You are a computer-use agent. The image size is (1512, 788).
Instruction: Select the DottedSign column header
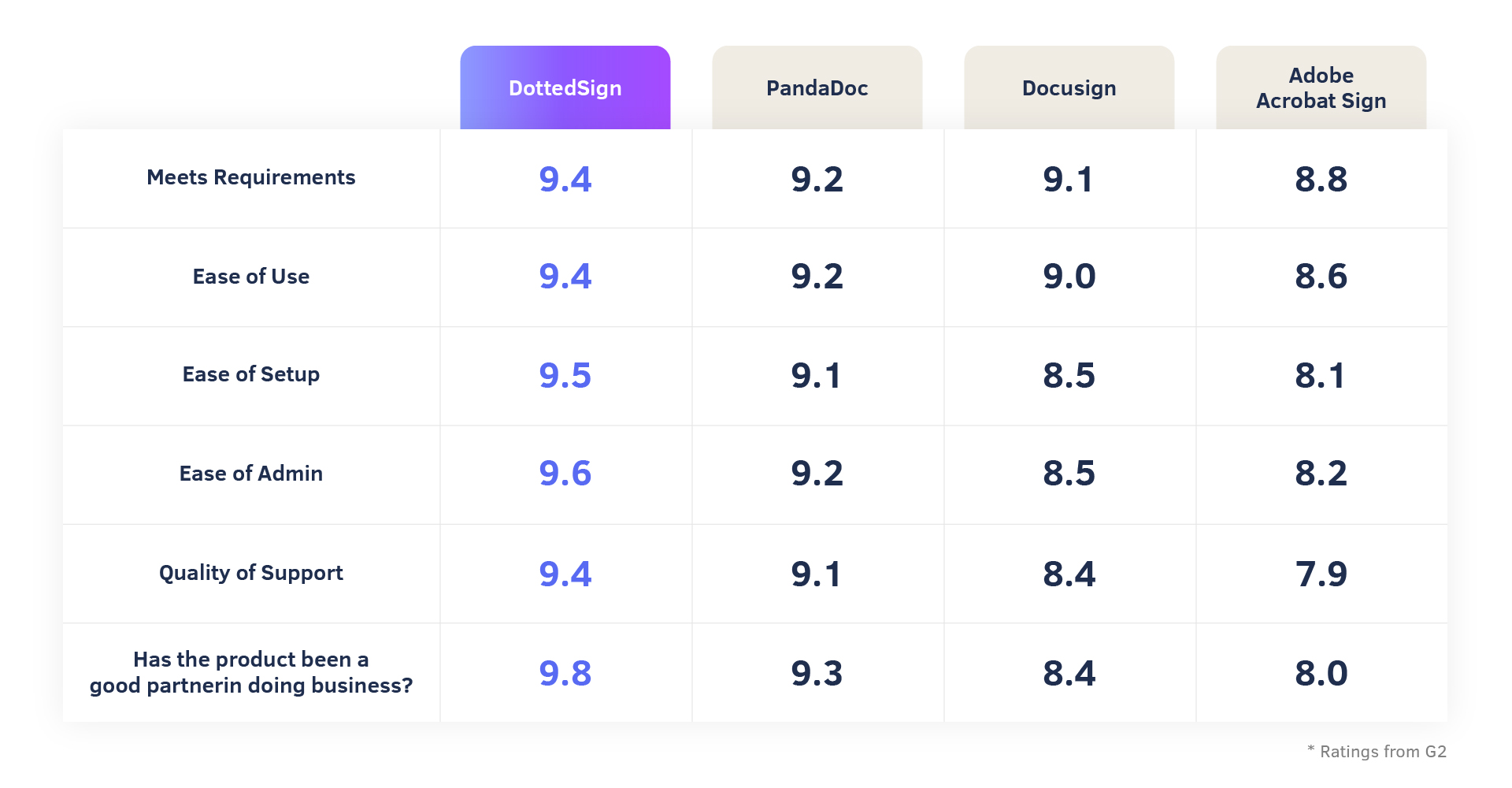click(x=565, y=87)
